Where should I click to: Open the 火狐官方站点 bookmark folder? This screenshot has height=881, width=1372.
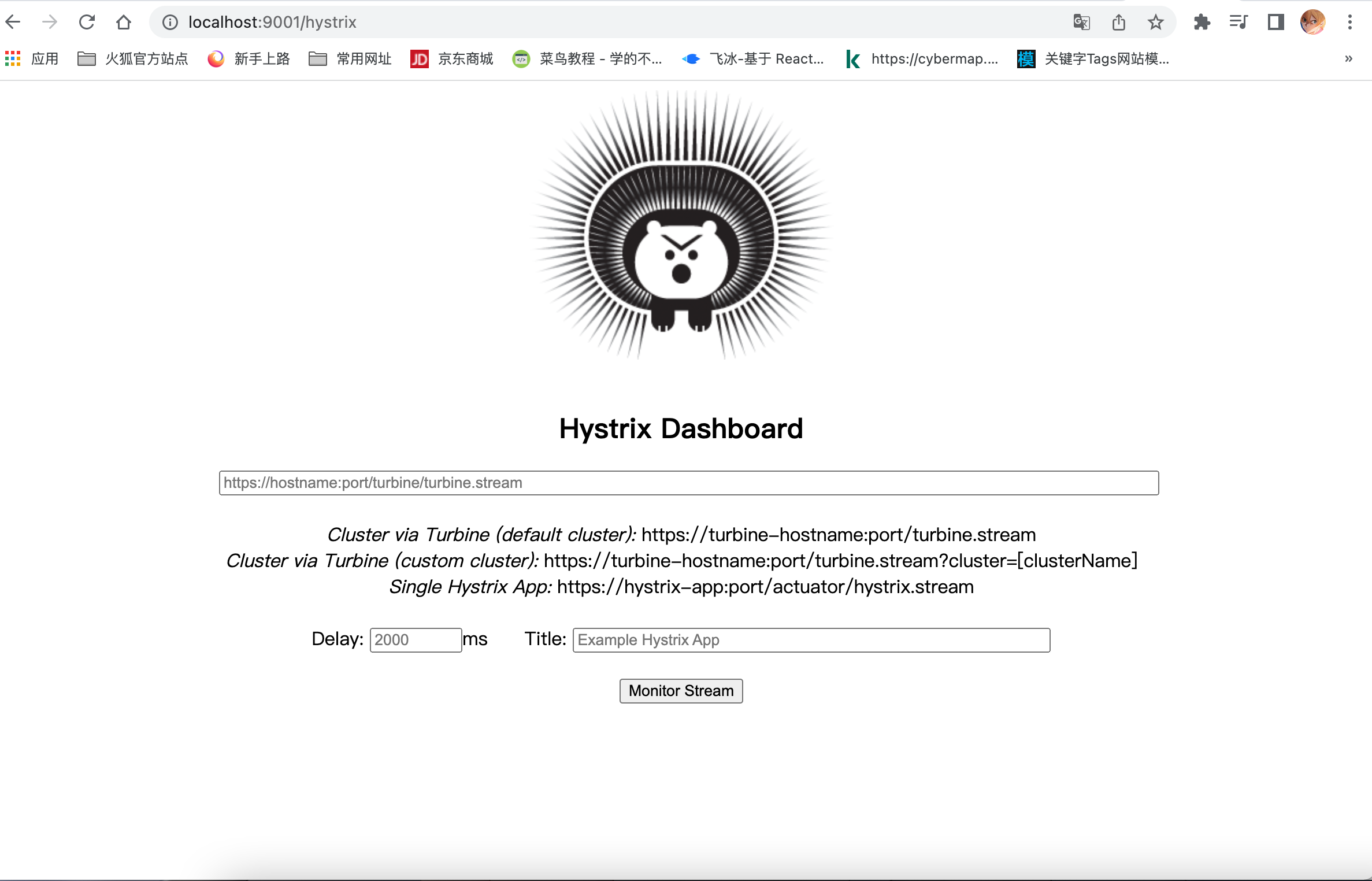pyautogui.click(x=133, y=58)
